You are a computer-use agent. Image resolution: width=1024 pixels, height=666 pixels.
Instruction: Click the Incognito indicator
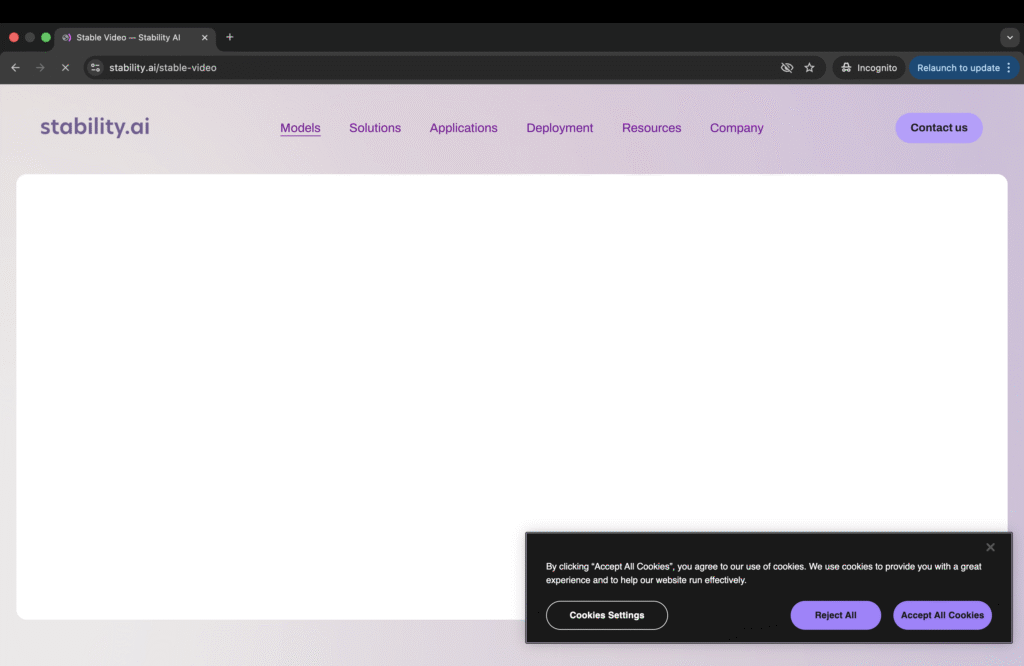point(868,68)
